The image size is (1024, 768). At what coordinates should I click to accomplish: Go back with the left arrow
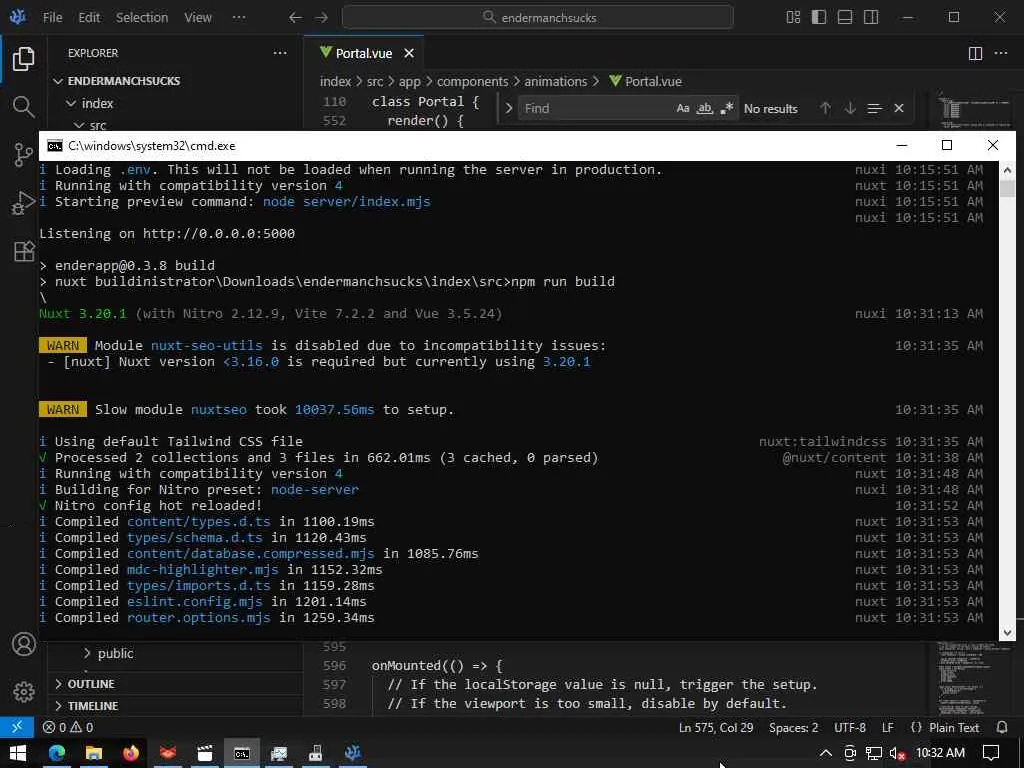295,18
